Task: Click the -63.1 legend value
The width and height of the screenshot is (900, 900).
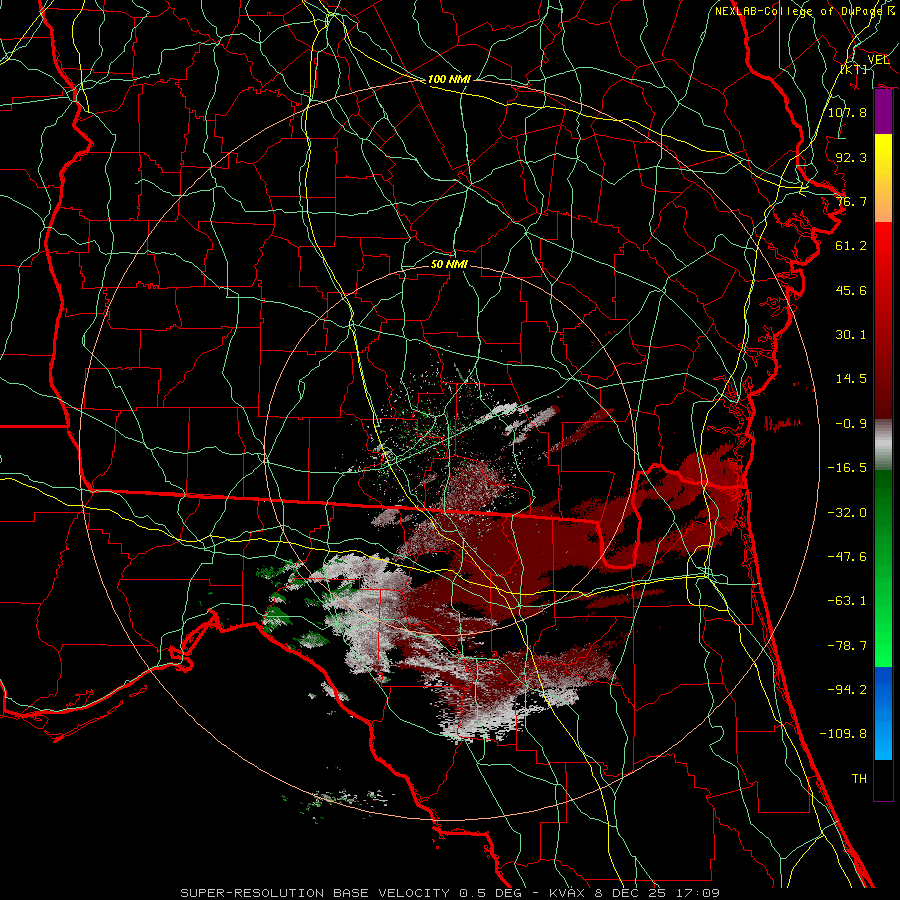Action: [x=847, y=601]
